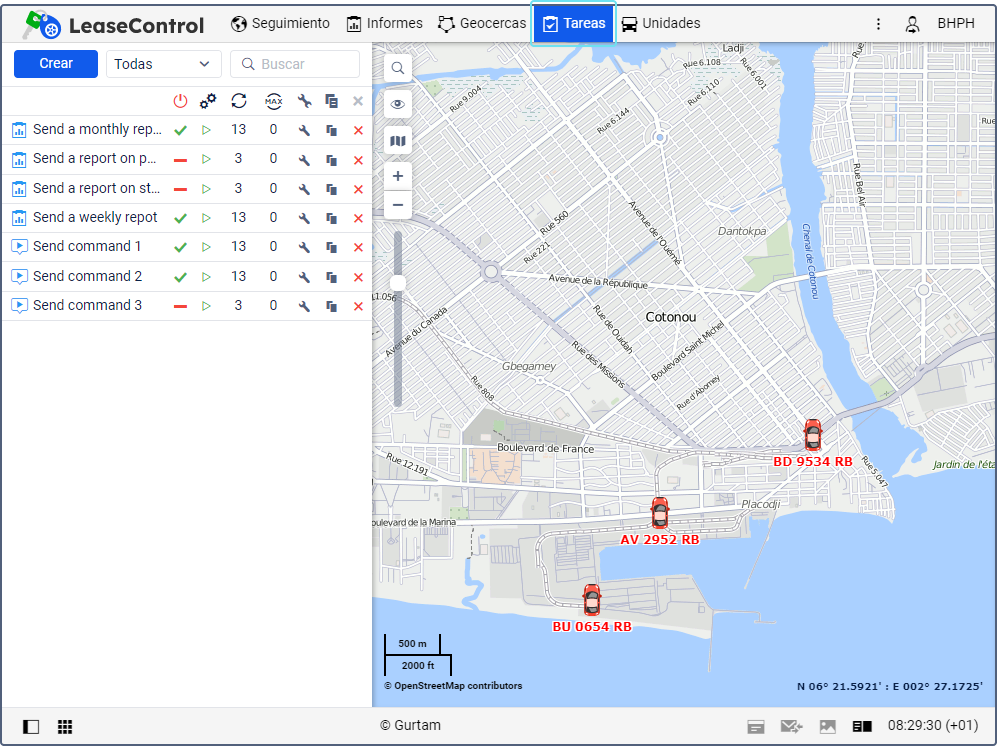997x746 pixels.
Task: Run Send a monthly report task now
Action: pyautogui.click(x=207, y=130)
